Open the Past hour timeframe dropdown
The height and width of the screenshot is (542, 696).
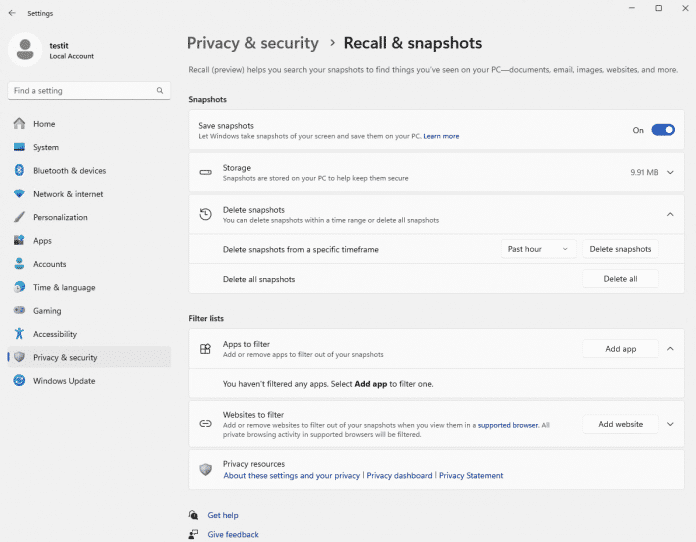tap(538, 249)
